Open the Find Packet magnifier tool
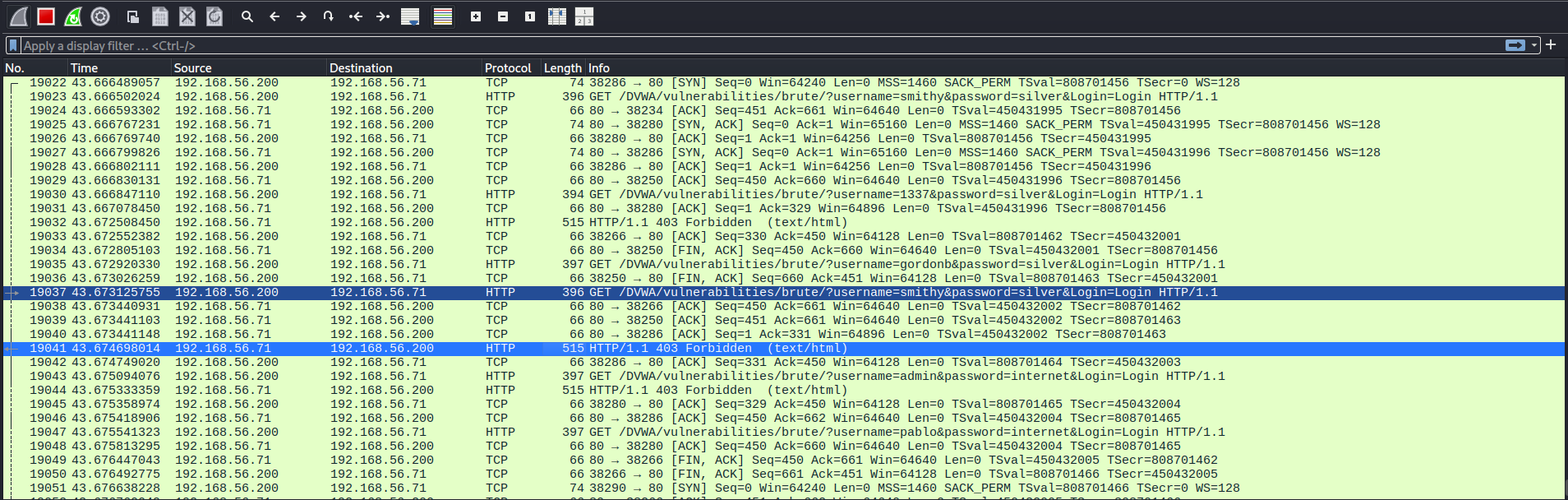Image resolution: width=1568 pixels, height=500 pixels. (247, 16)
